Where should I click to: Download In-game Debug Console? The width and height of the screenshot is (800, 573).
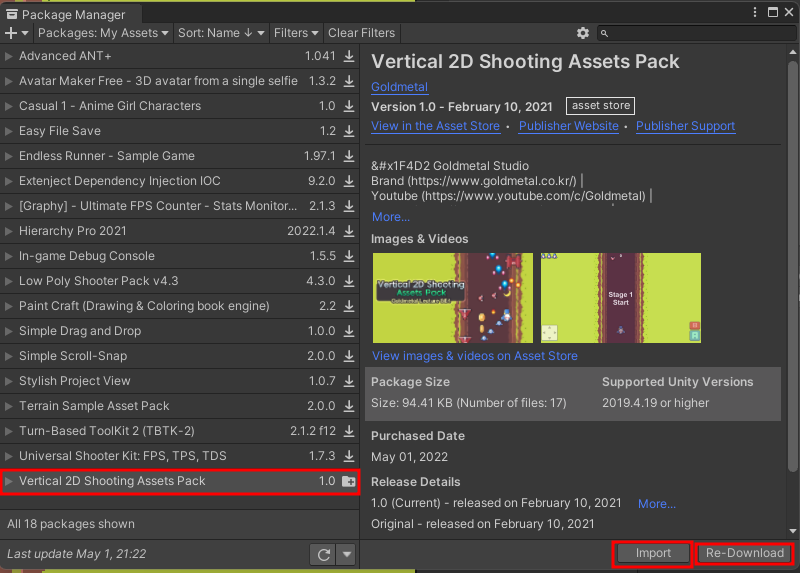[x=349, y=256]
